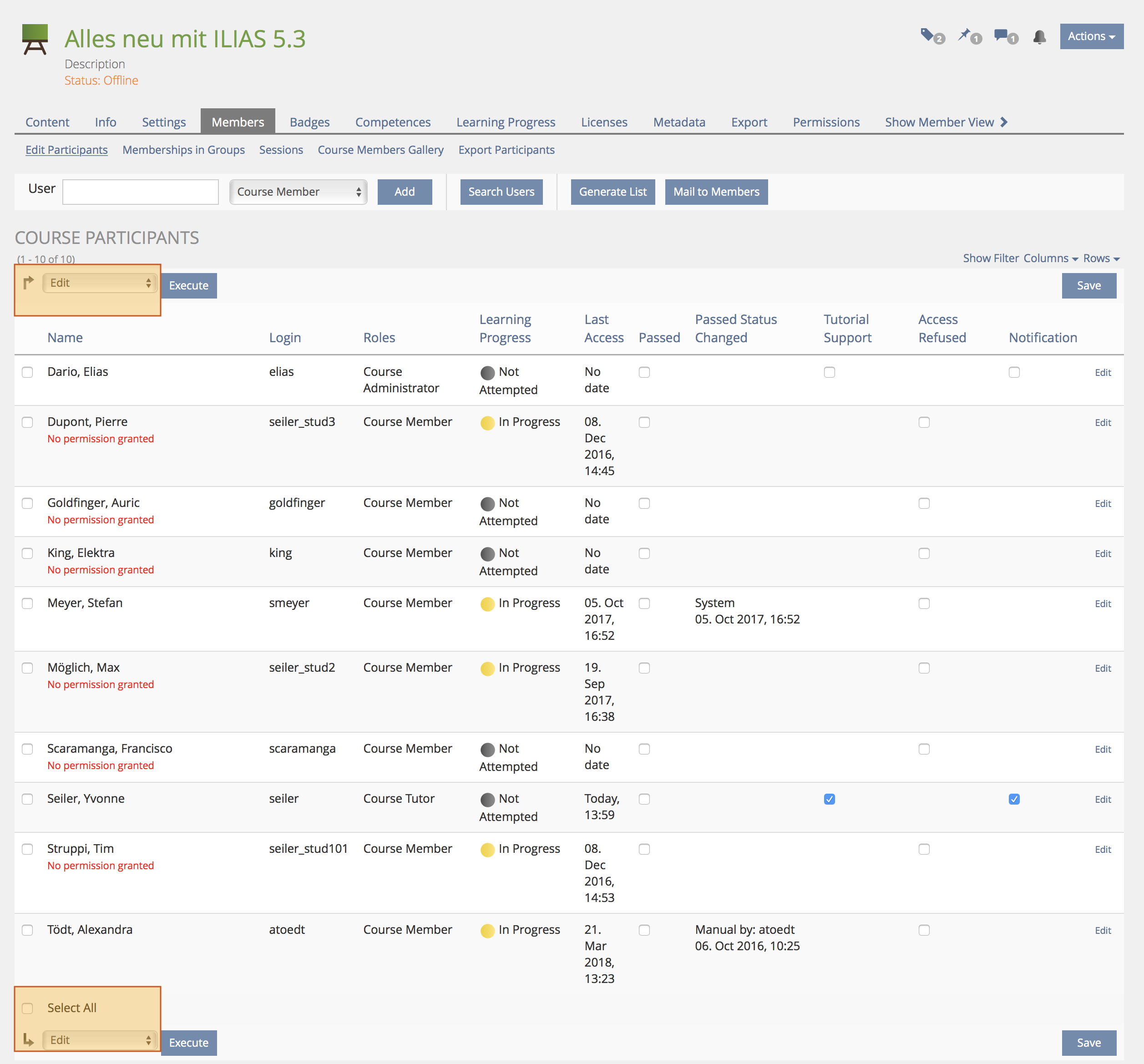Click the tags icon in header
Viewport: 1144px width, 1064px height.
[x=927, y=35]
